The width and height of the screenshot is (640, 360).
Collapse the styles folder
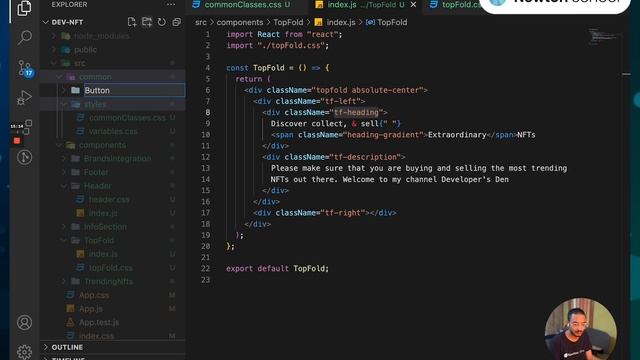click(64, 104)
